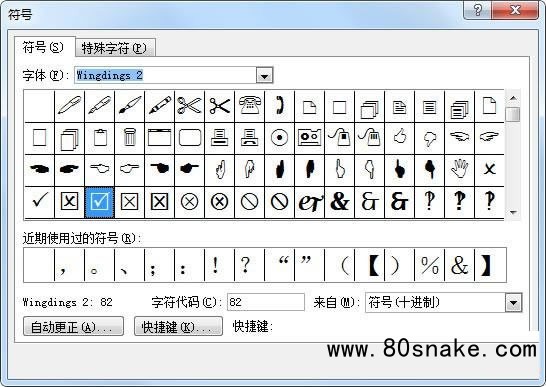Click the symbol grid scrollbar thumb
The image size is (546, 387).
click(x=513, y=114)
